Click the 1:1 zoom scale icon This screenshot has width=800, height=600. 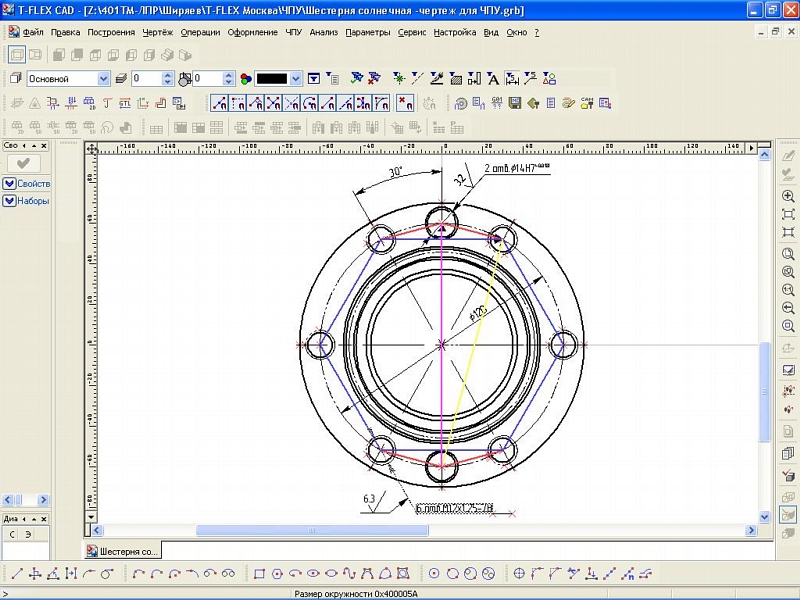coord(788,290)
